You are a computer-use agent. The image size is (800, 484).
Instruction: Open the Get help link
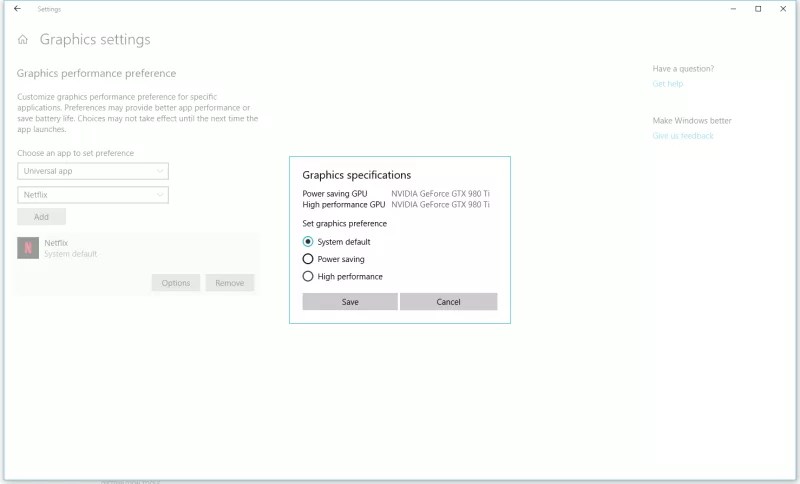point(667,84)
